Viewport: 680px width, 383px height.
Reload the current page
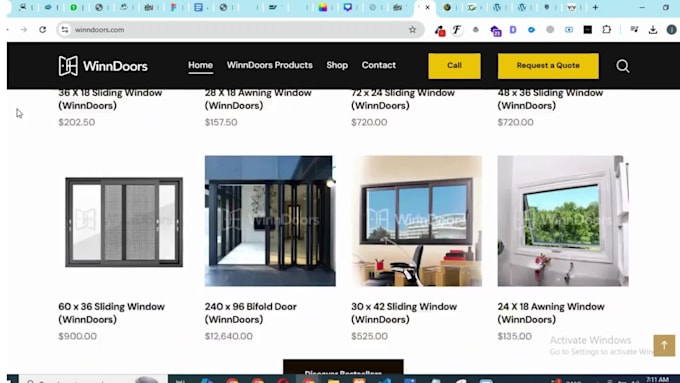[x=42, y=29]
